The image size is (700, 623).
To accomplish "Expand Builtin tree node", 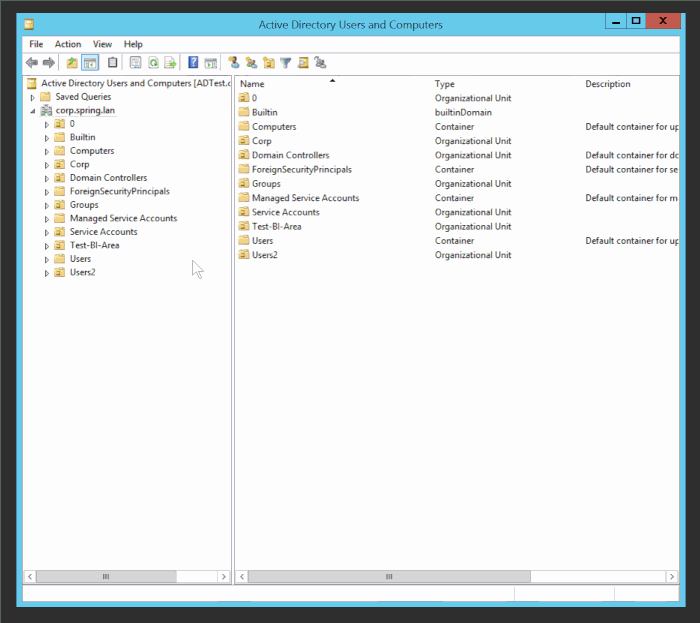I will pos(46,138).
